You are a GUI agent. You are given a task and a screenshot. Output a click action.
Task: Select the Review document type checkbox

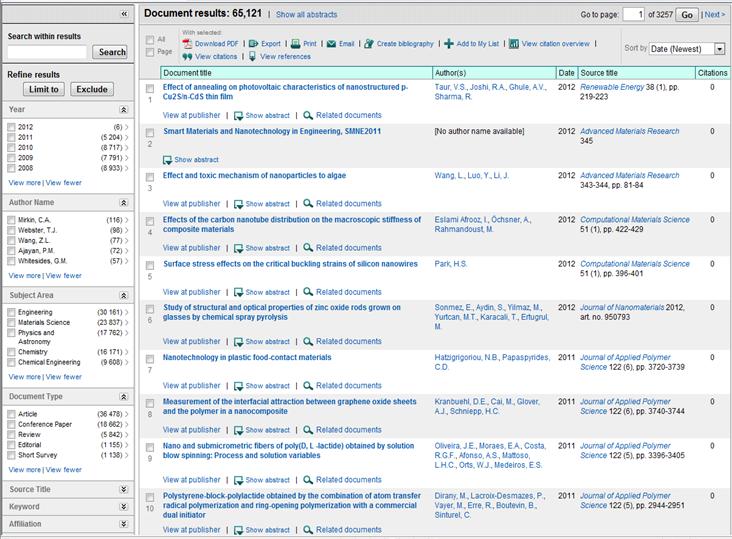[x=12, y=434]
